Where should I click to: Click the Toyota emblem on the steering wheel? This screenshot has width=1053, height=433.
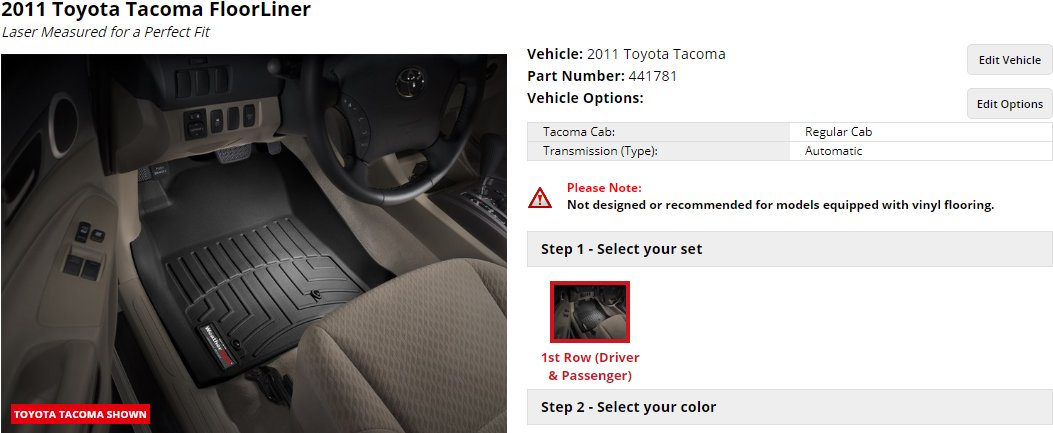coord(410,81)
